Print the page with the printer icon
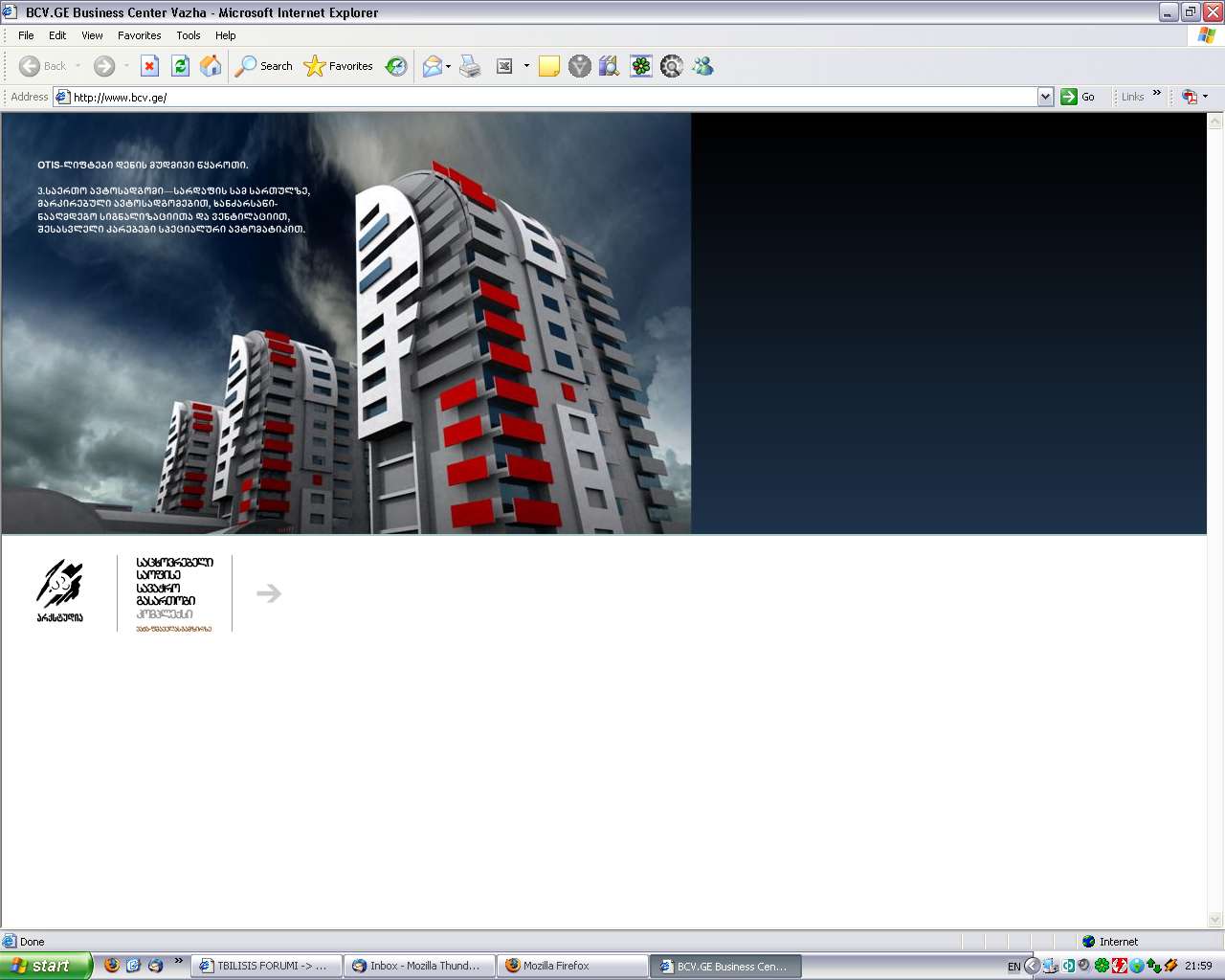 tap(470, 66)
